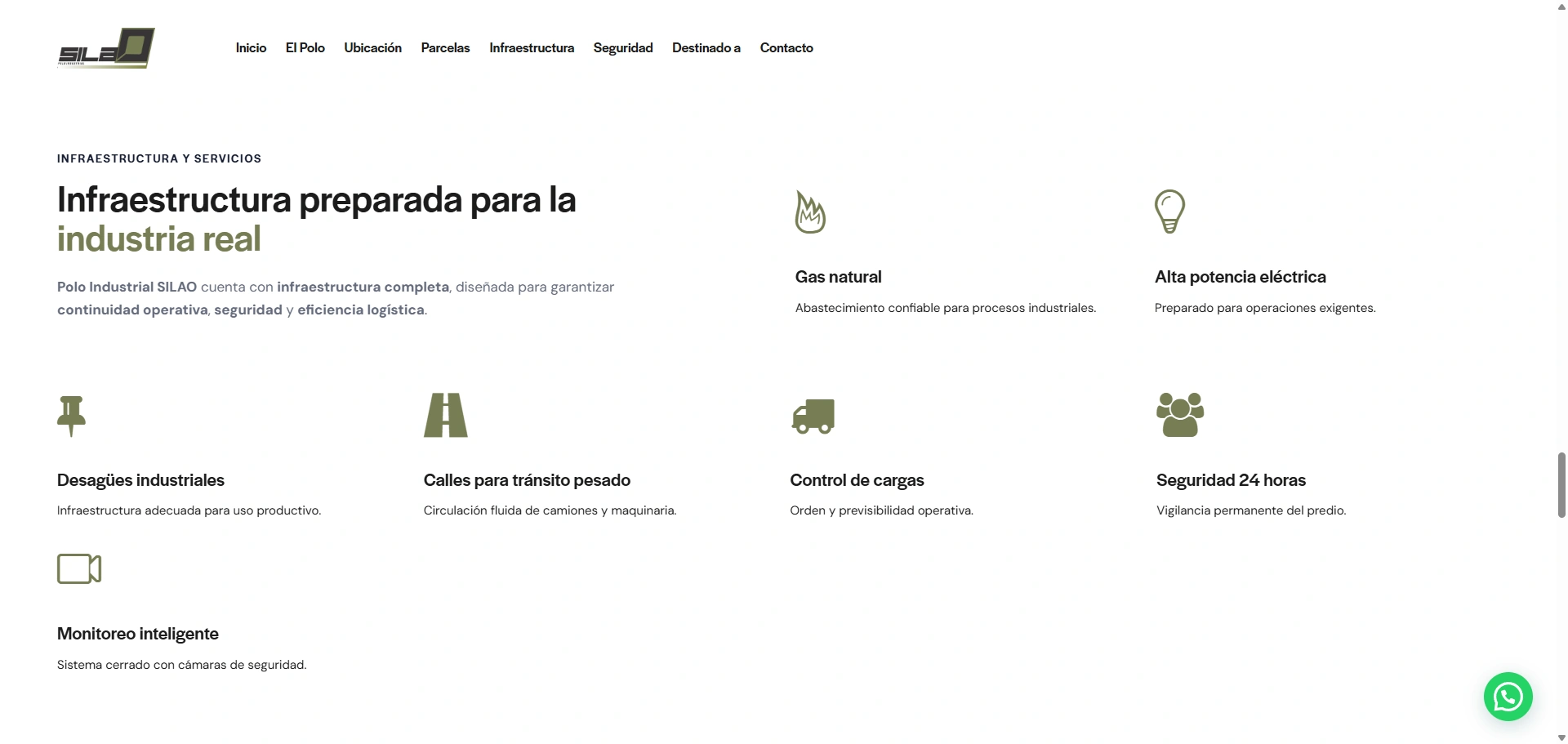Click Destinado a in the header menu
This screenshot has height=744, width=1568.
tap(706, 48)
